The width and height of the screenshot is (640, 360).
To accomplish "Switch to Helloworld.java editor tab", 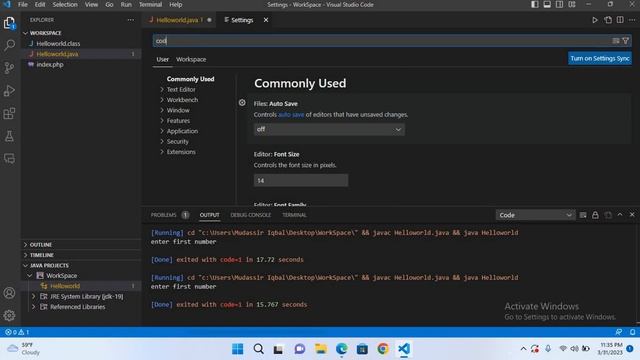I will pyautogui.click(x=180, y=20).
